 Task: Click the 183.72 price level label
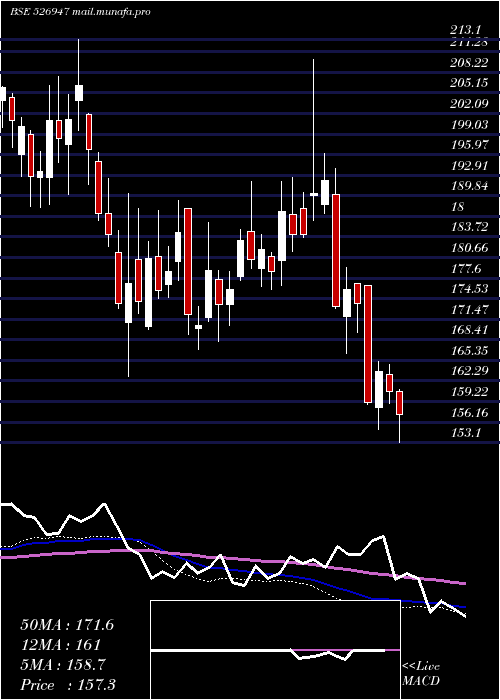[469, 227]
